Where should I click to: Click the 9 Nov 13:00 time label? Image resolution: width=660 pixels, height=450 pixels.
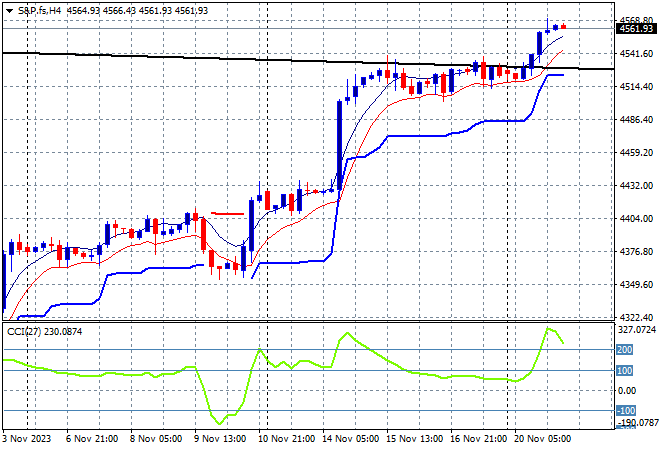pyautogui.click(x=220, y=439)
